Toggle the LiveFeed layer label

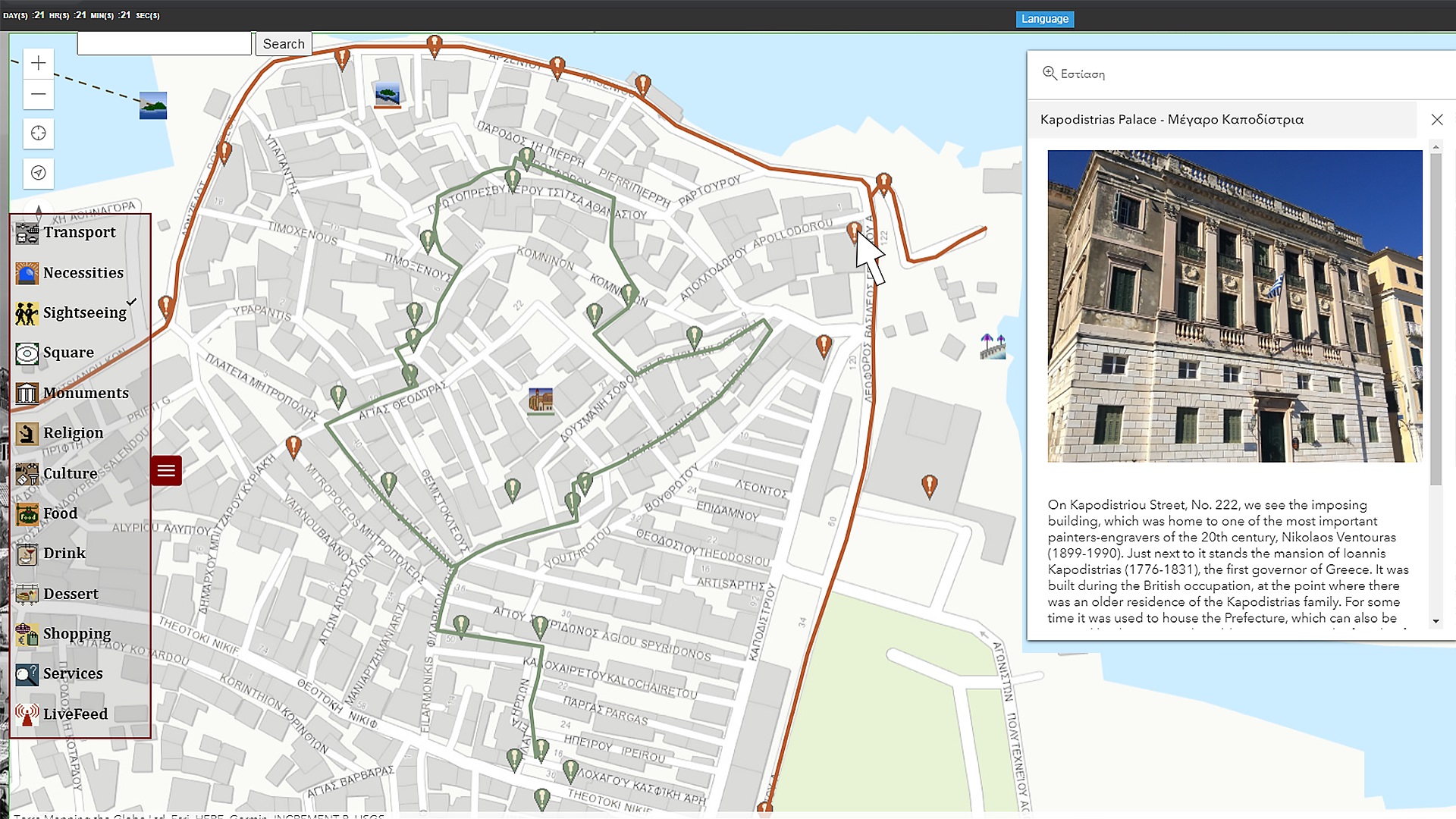pyautogui.click(x=75, y=714)
